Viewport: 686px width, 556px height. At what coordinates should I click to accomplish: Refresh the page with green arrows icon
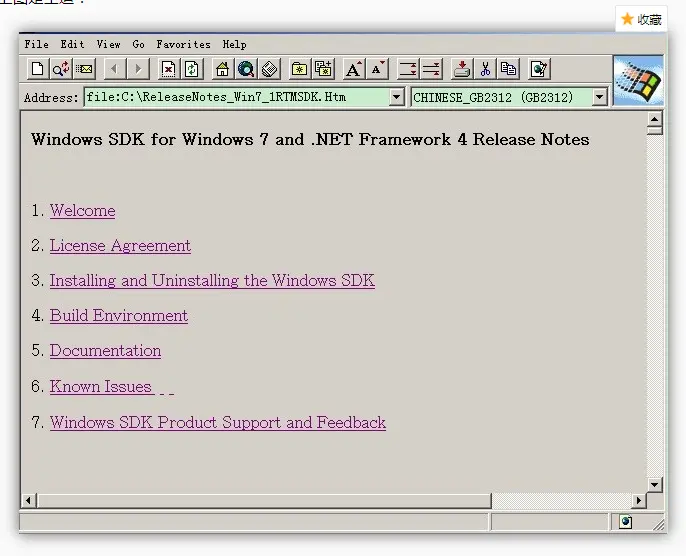click(192, 69)
